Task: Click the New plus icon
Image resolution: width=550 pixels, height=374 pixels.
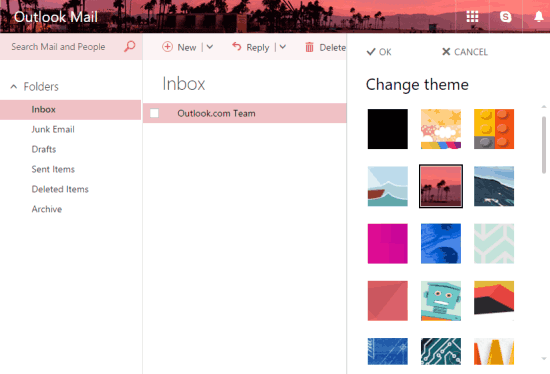Action: (x=167, y=47)
